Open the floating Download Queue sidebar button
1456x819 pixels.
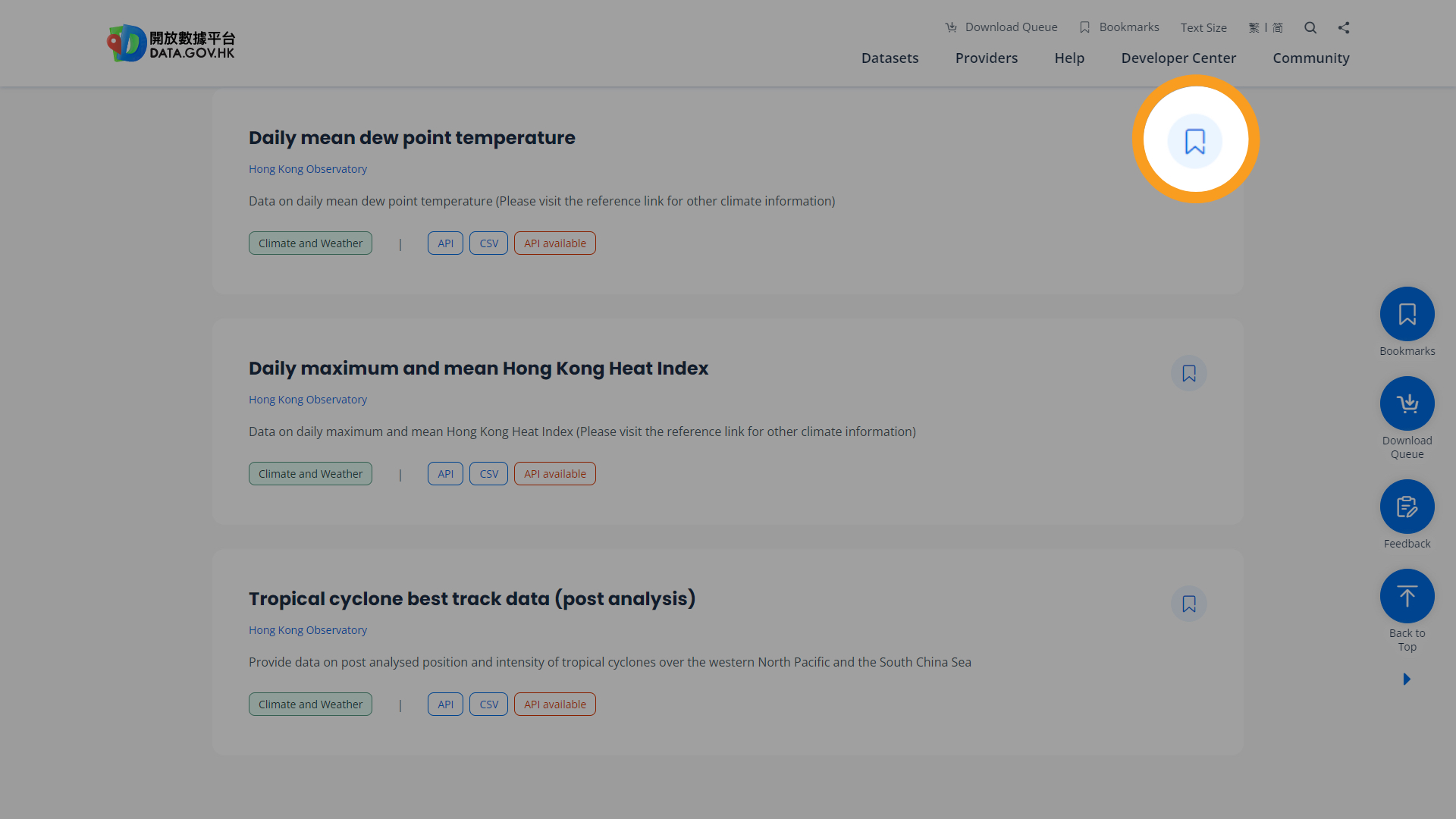pyautogui.click(x=1407, y=403)
